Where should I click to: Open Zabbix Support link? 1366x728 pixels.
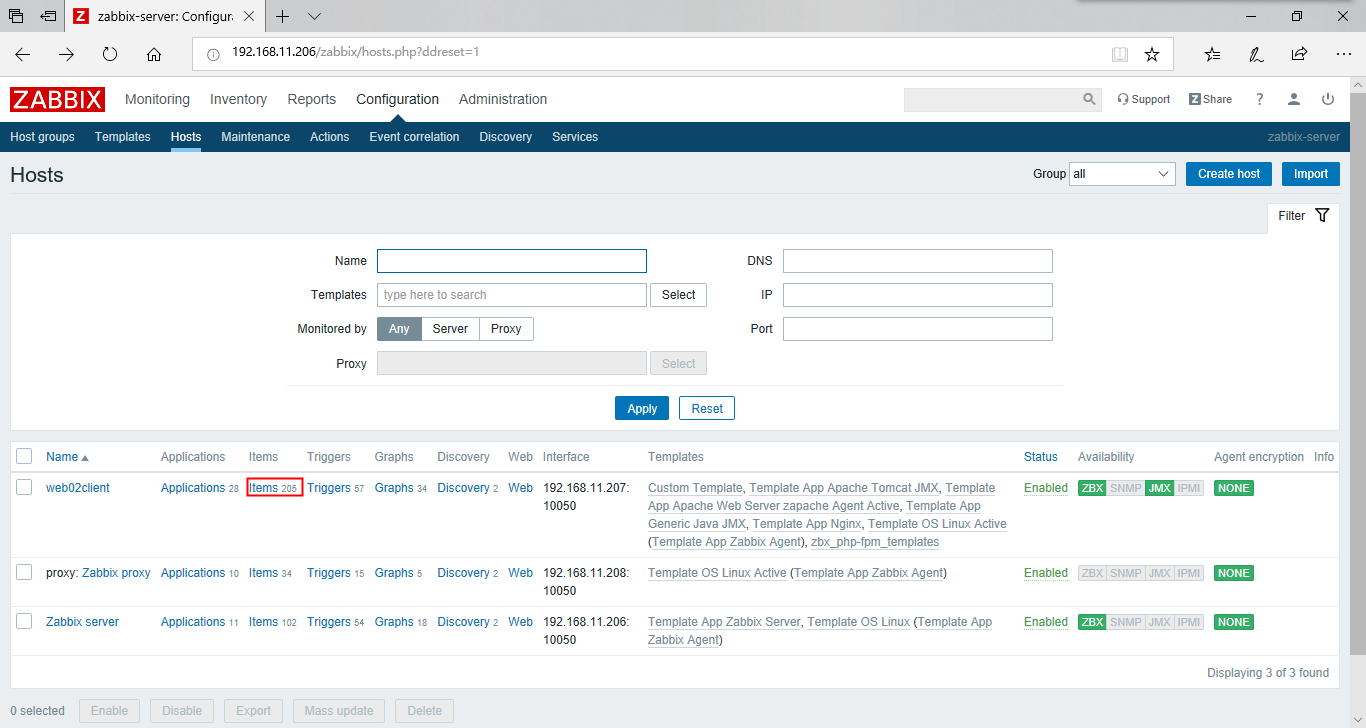click(1143, 99)
